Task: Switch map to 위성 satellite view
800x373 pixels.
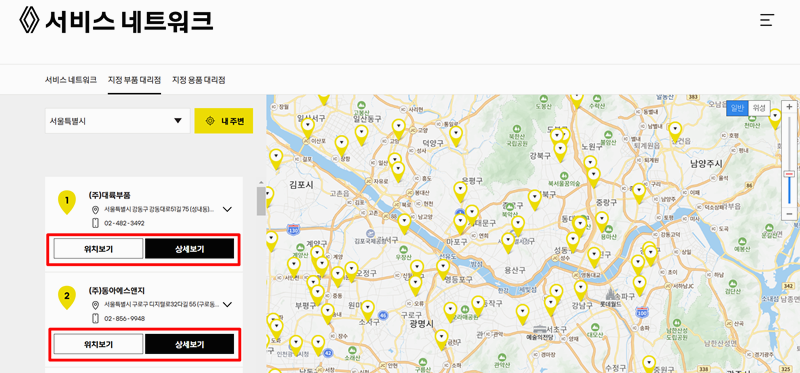Action: click(x=759, y=108)
